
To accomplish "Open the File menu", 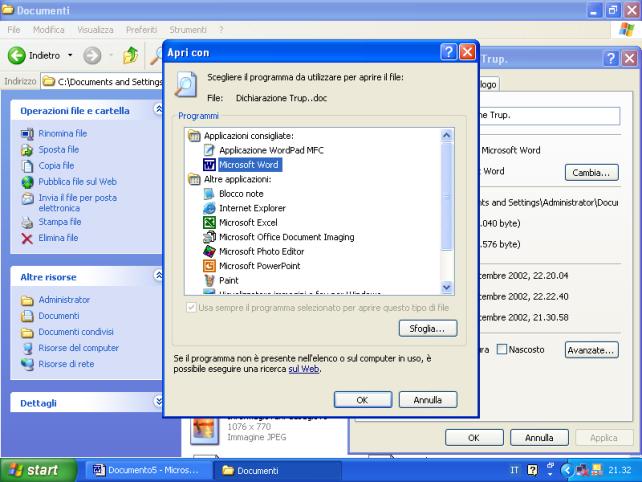I will [x=14, y=30].
